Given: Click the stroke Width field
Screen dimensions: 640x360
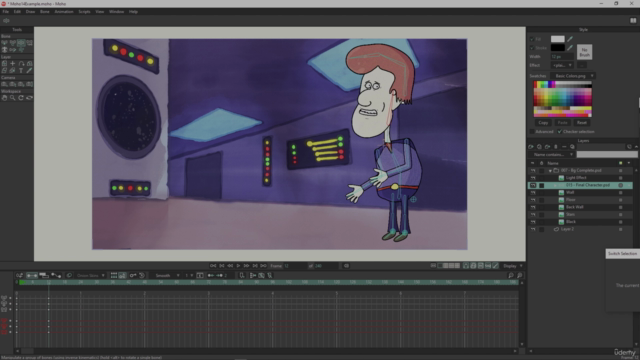Looking at the screenshot, I should pos(562,57).
